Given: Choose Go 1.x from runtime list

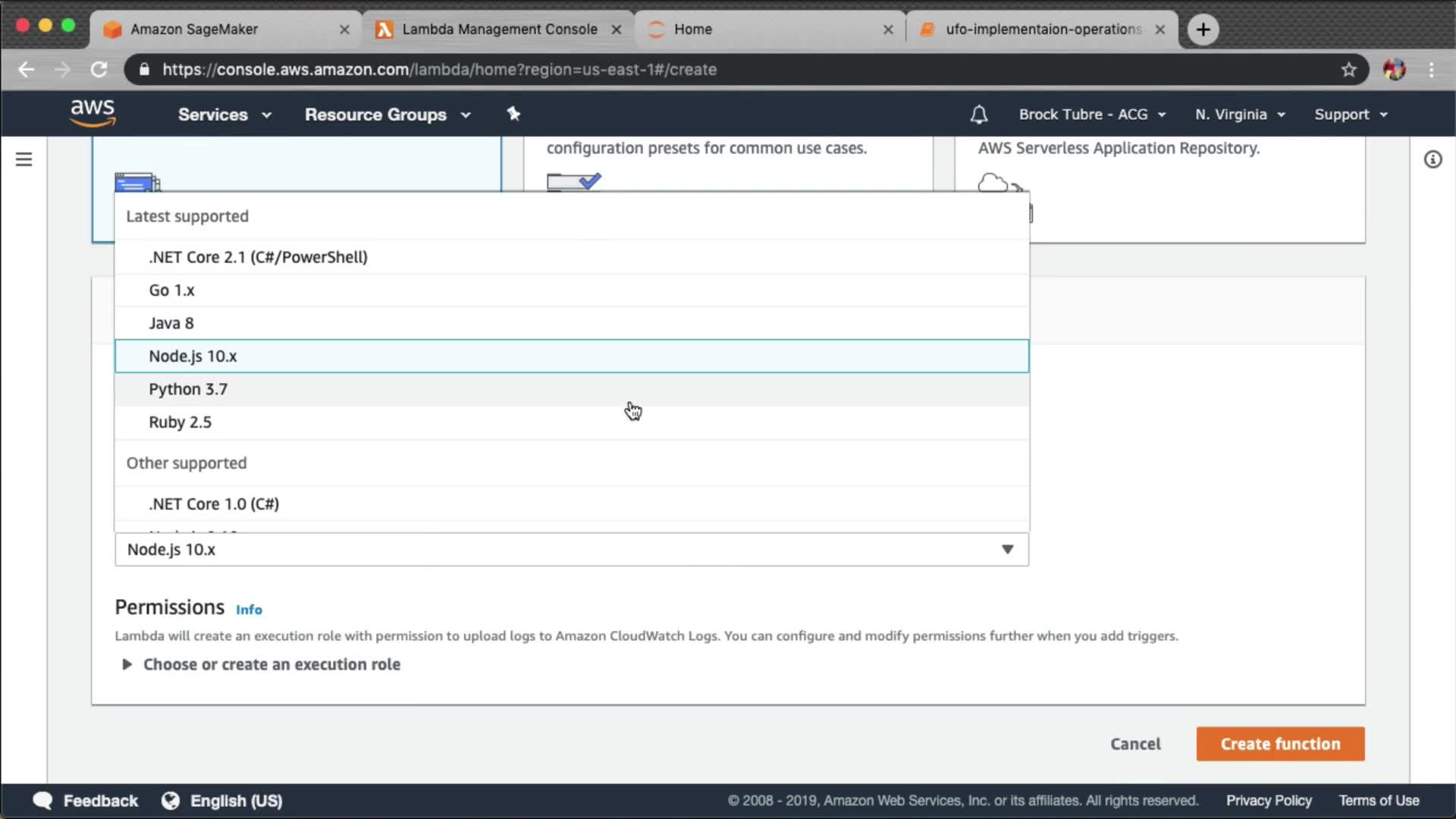Looking at the screenshot, I should tap(171, 290).
